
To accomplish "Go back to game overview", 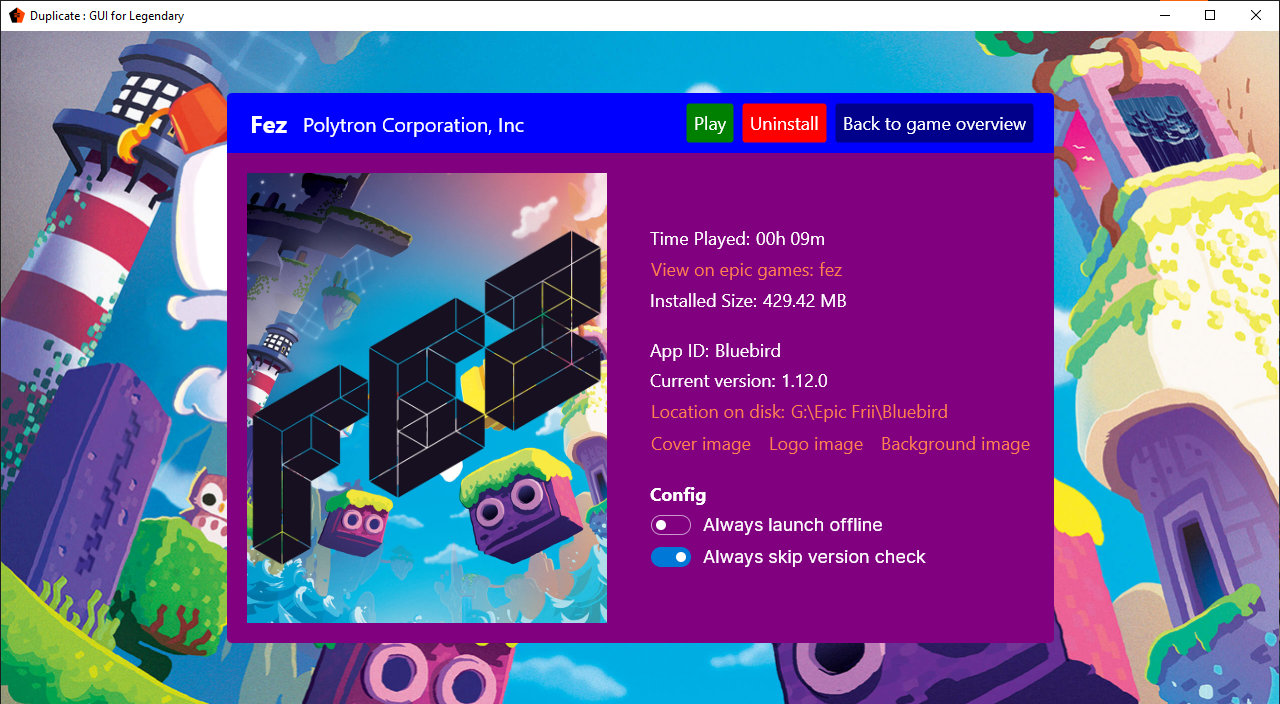I will coord(934,124).
